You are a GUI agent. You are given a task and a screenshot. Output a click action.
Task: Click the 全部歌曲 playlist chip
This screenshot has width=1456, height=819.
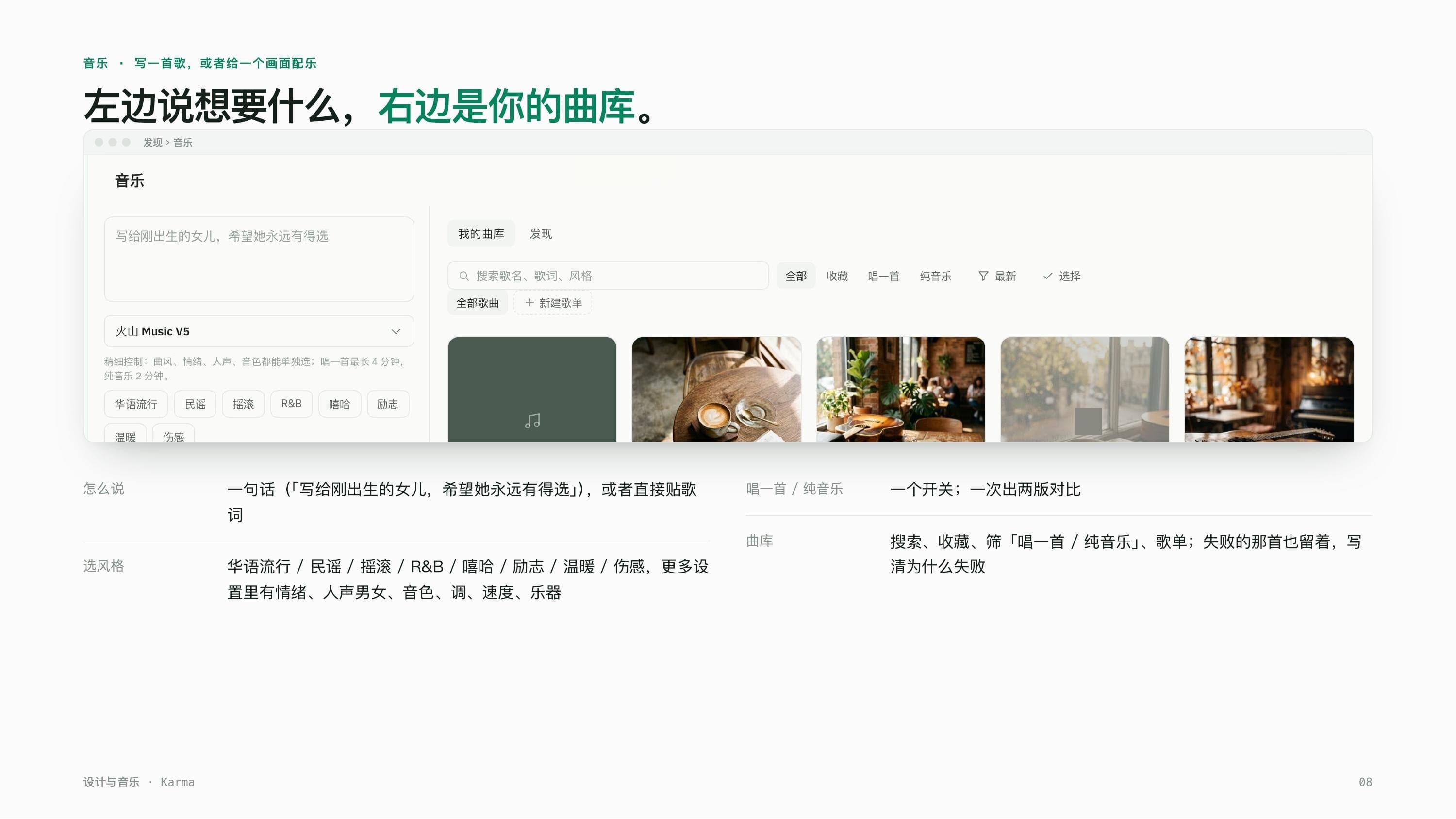coord(478,303)
